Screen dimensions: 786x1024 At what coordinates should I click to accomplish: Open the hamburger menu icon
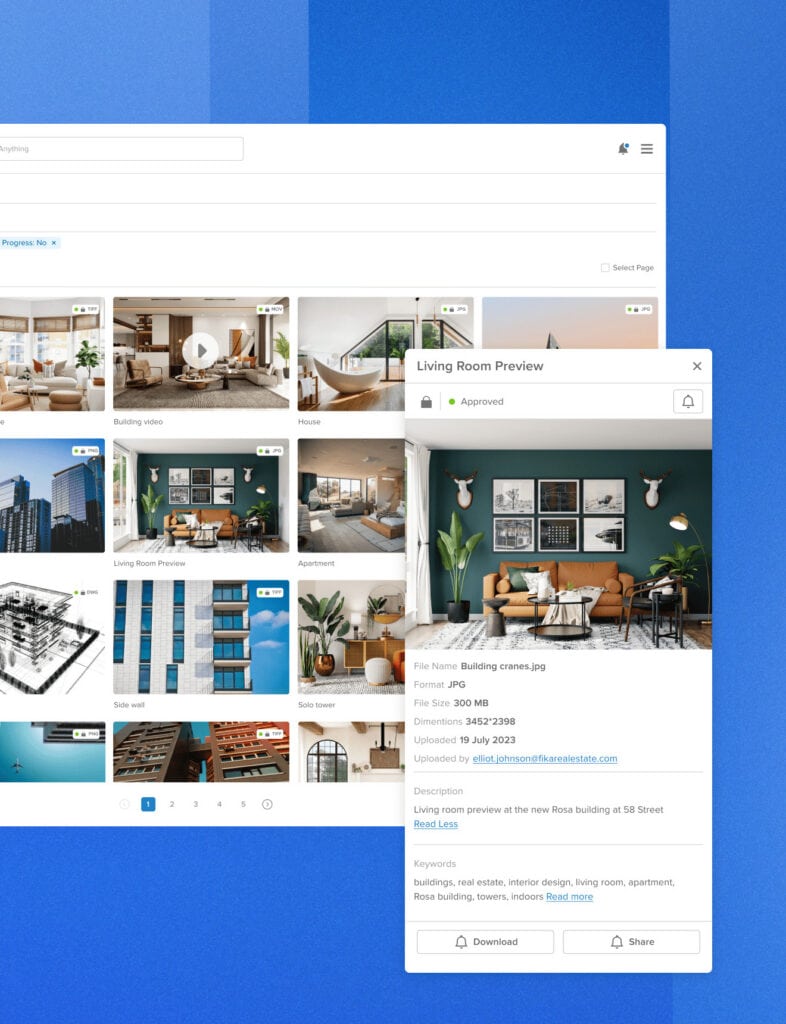647,149
